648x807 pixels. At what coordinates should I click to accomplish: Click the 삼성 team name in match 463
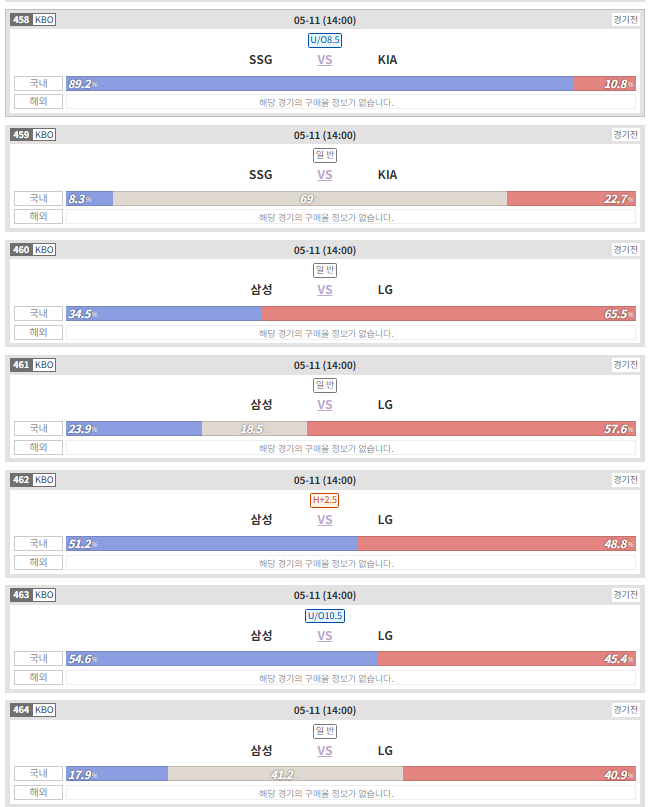261,636
